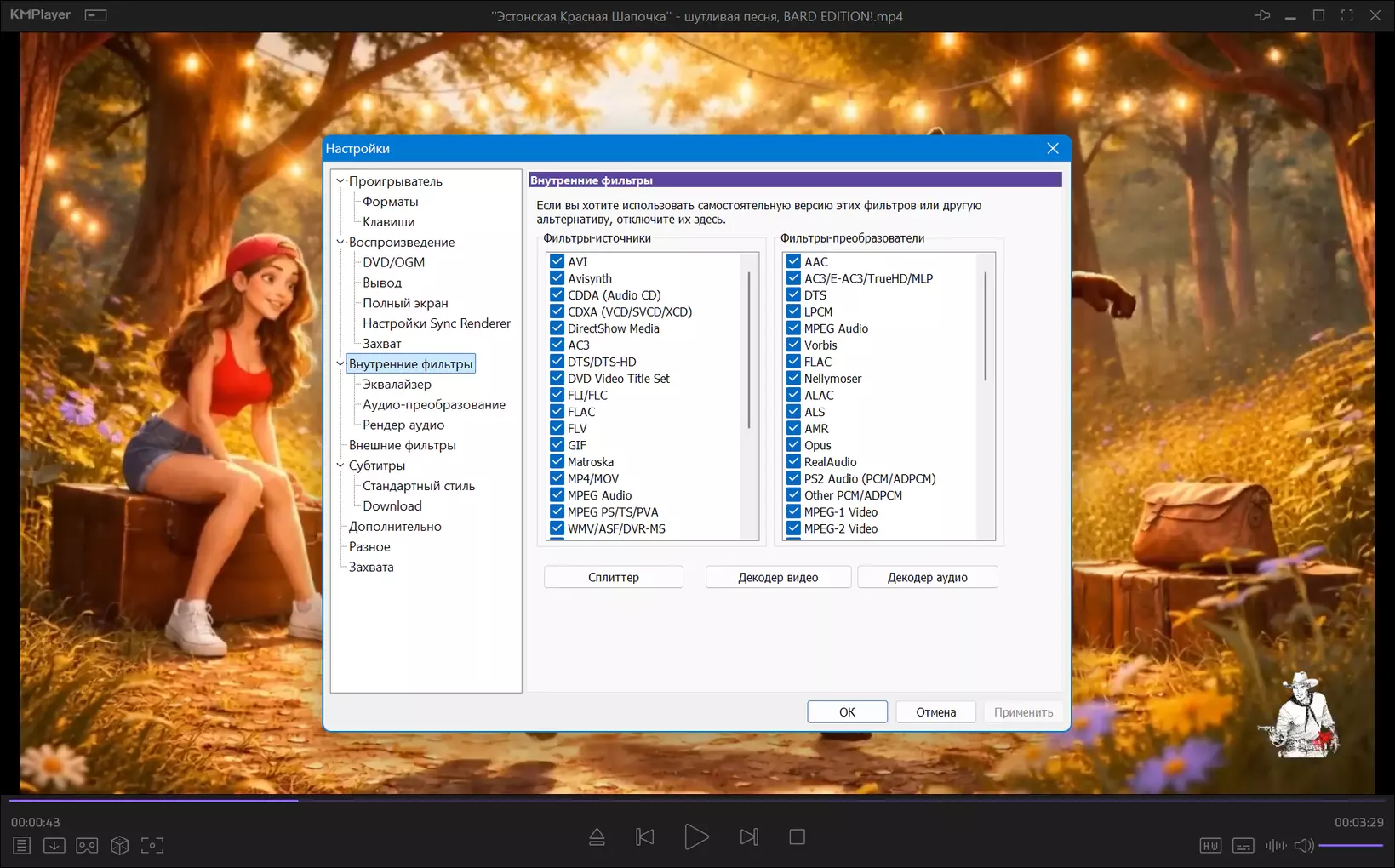
Task: Start playback with the play button
Action: (x=696, y=837)
